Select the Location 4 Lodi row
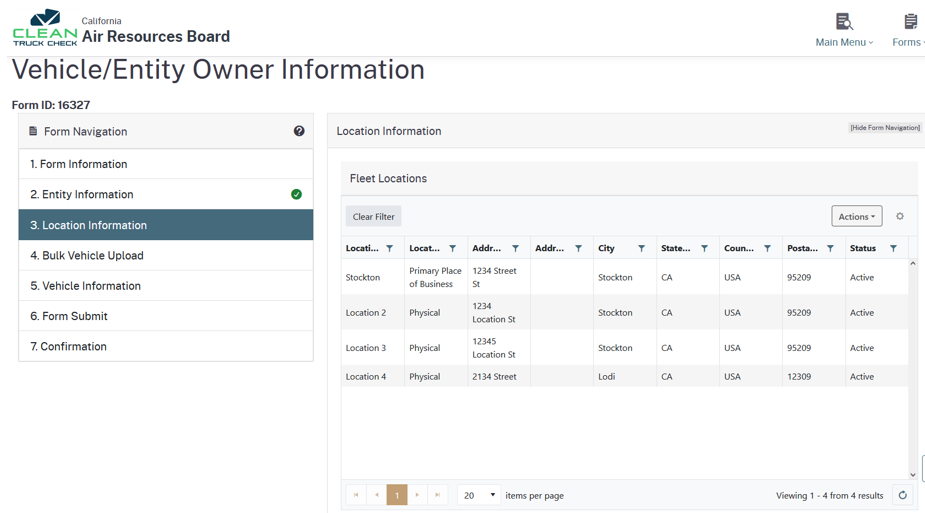 click(624, 377)
